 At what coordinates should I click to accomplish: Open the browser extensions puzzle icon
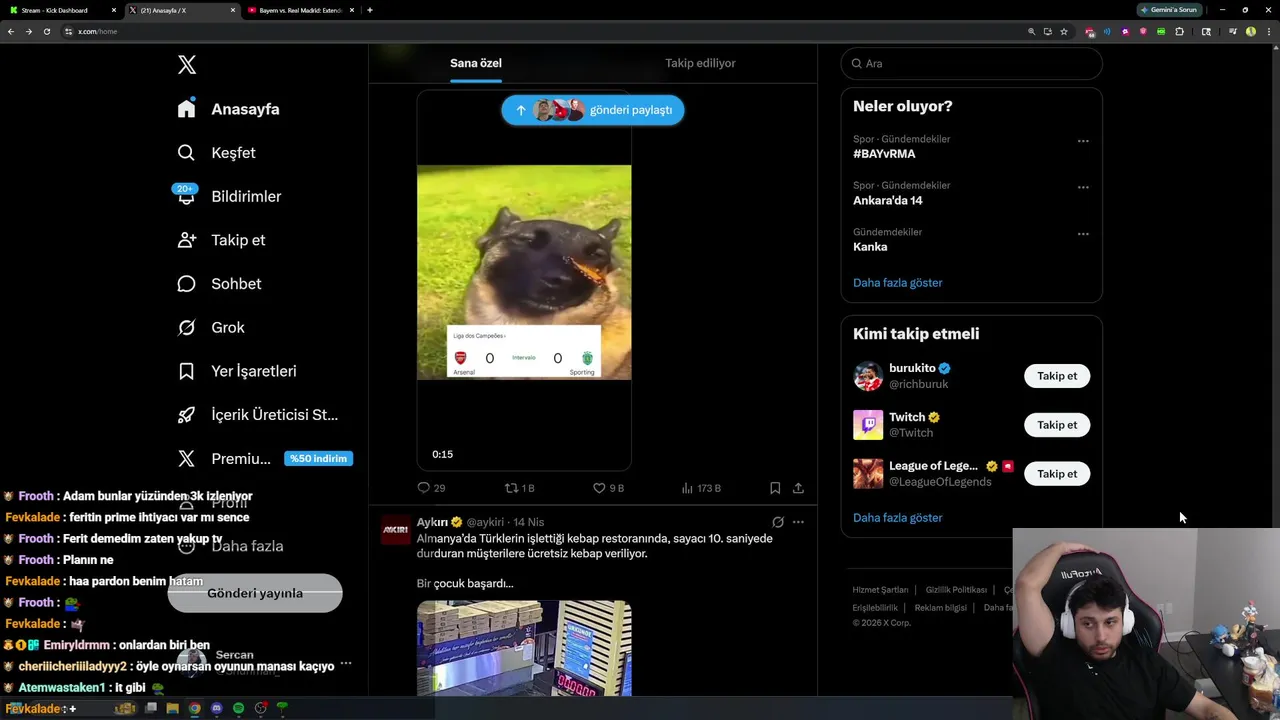click(1179, 31)
